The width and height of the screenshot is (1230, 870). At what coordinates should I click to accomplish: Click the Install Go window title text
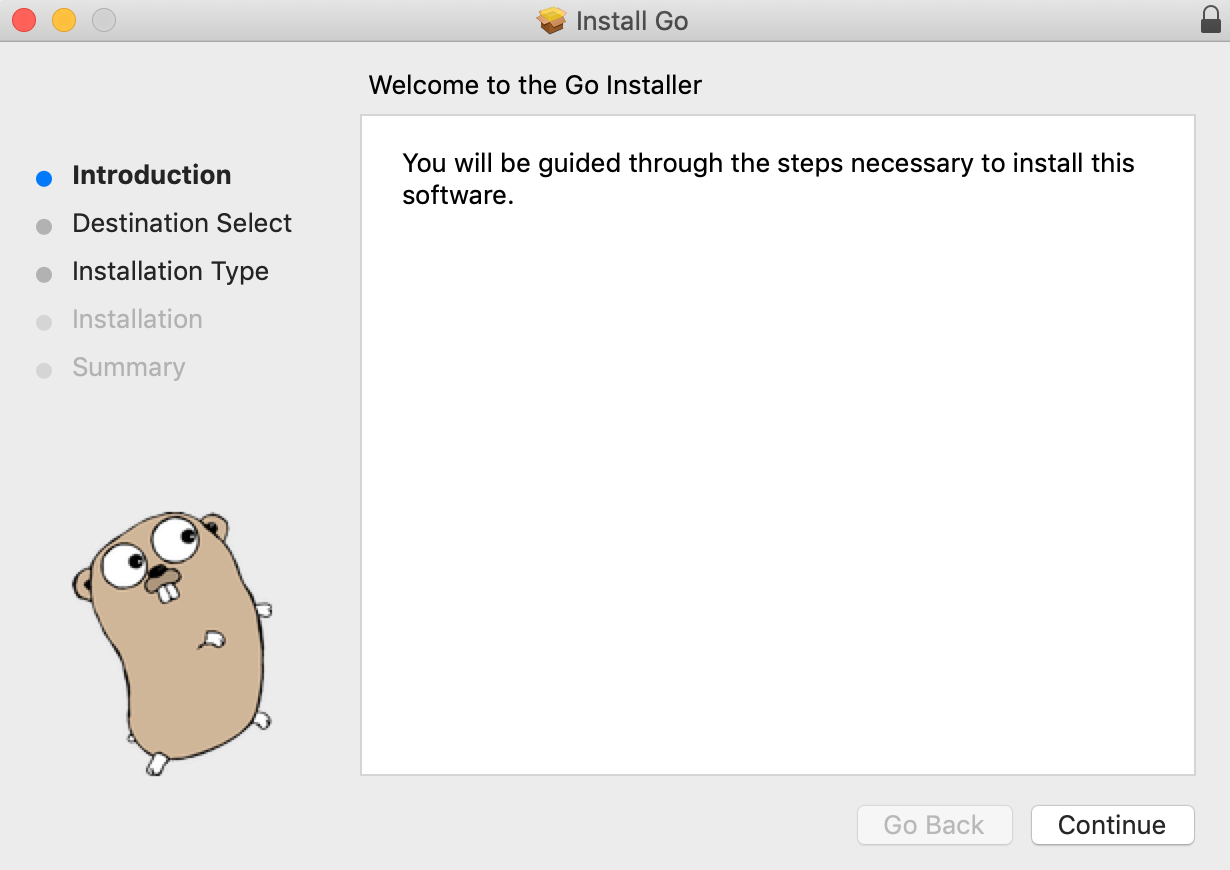point(632,21)
